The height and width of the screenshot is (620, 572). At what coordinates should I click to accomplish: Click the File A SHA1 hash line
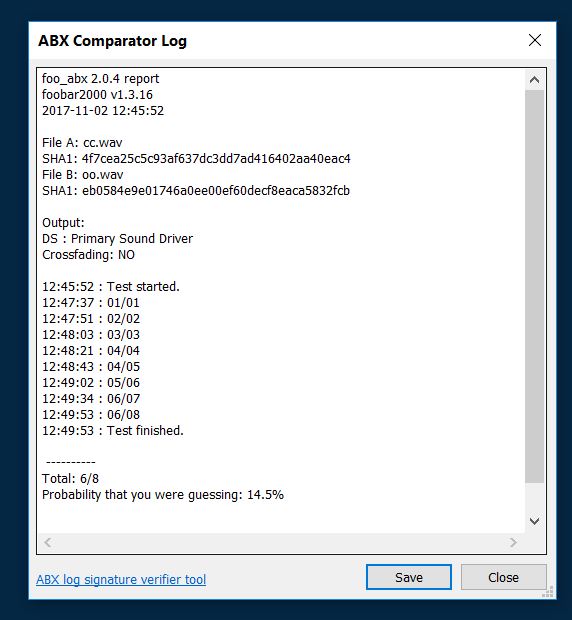tap(196, 159)
